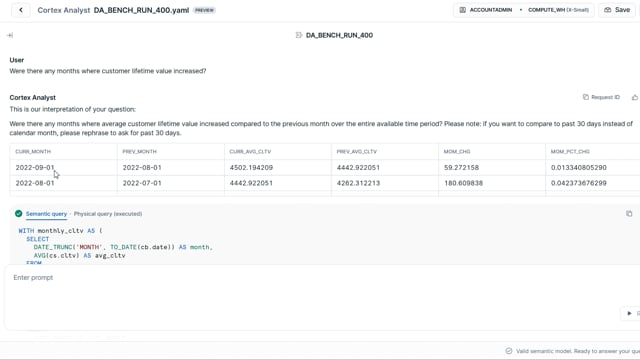Viewport: 640px width, 360px height.
Task: Click the PREVIEW badge next to file name
Action: pos(204,10)
